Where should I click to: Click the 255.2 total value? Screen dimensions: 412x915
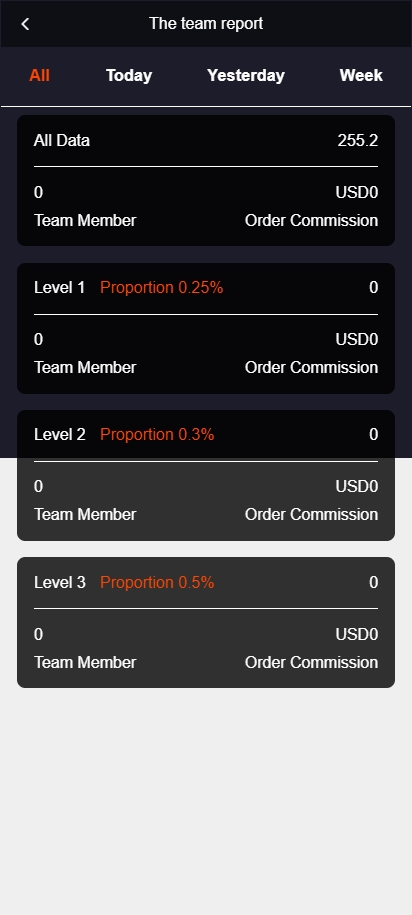point(358,141)
